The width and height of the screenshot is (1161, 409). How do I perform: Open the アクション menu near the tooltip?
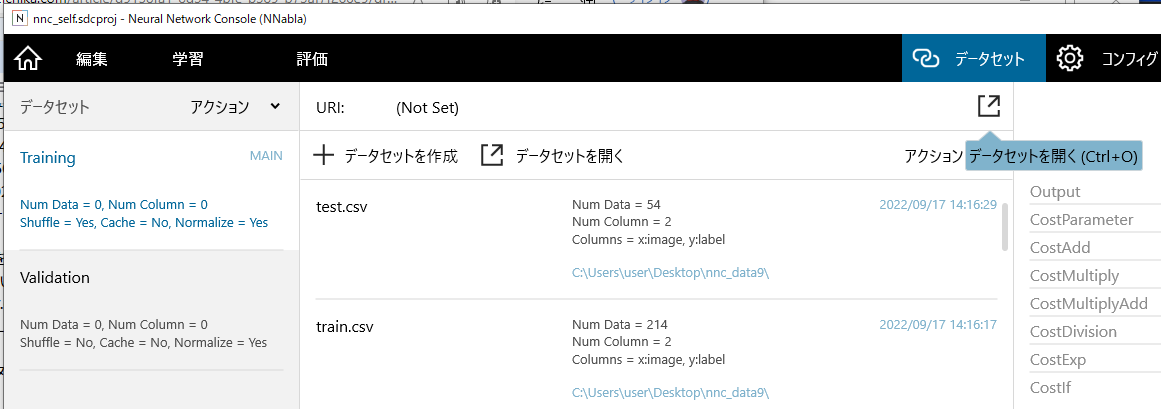(932, 156)
